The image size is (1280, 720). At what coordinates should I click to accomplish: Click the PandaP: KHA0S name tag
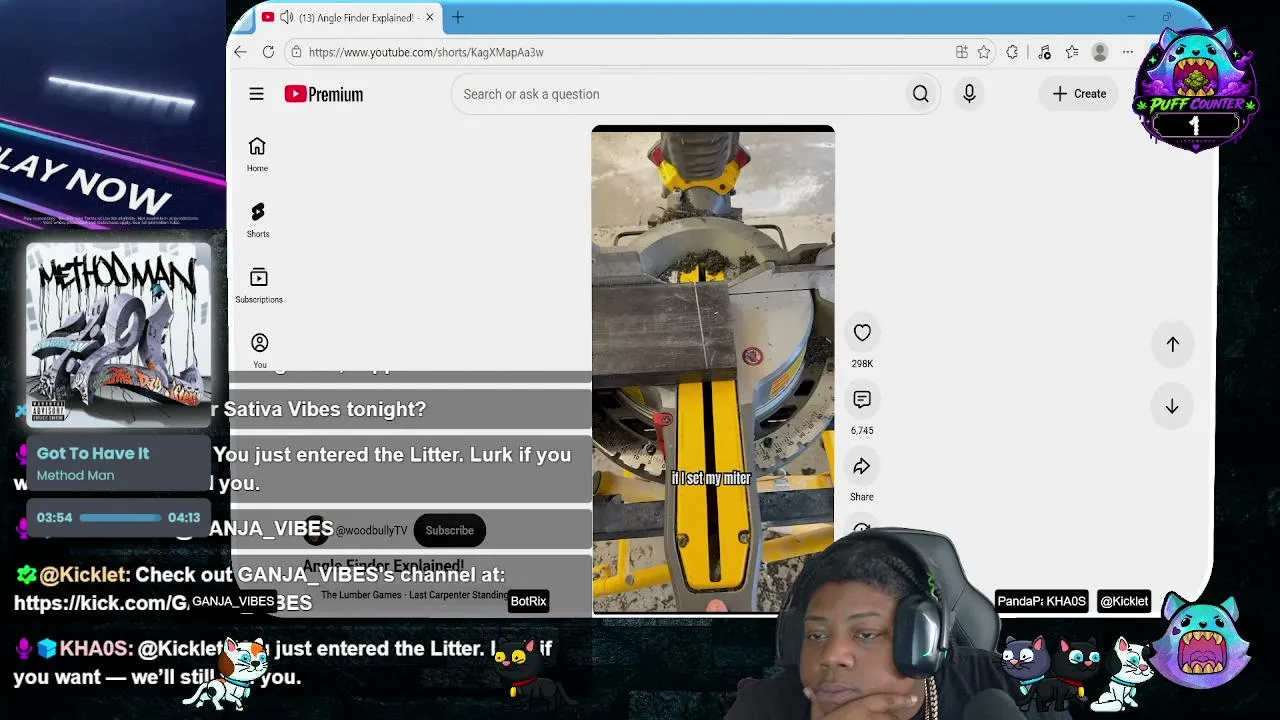tap(1041, 601)
